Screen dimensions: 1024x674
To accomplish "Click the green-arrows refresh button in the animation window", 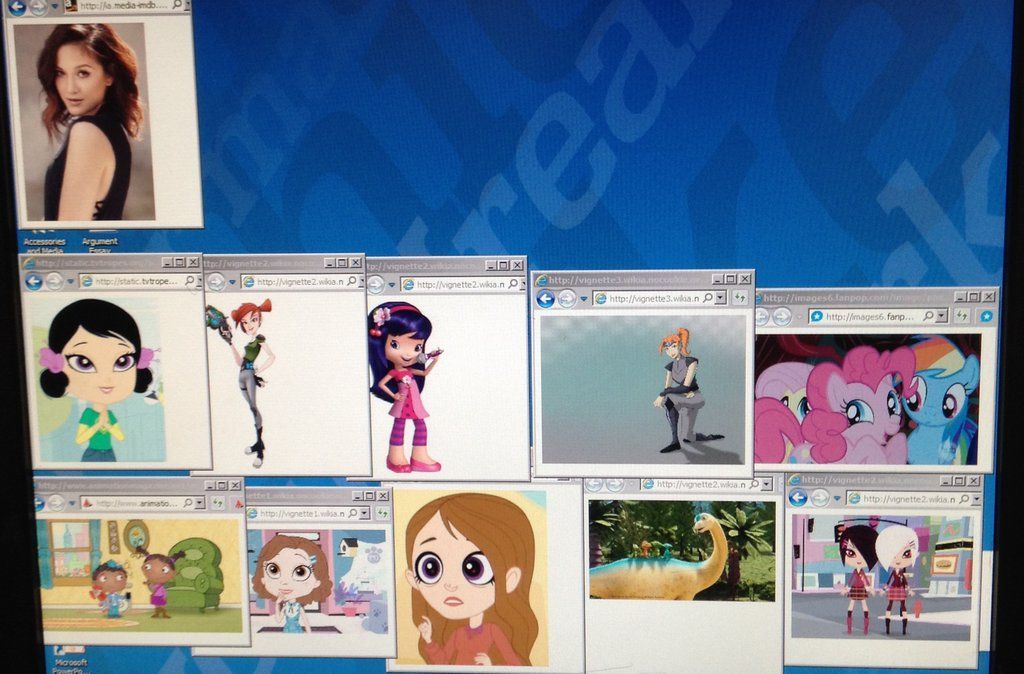I will [218, 503].
